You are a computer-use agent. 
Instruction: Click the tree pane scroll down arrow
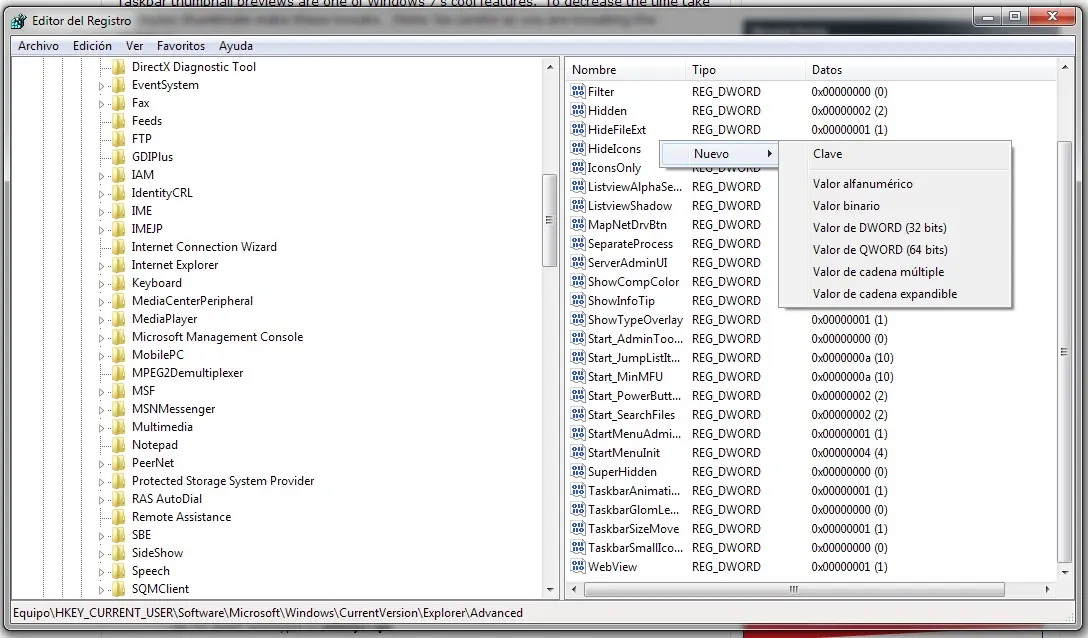550,590
